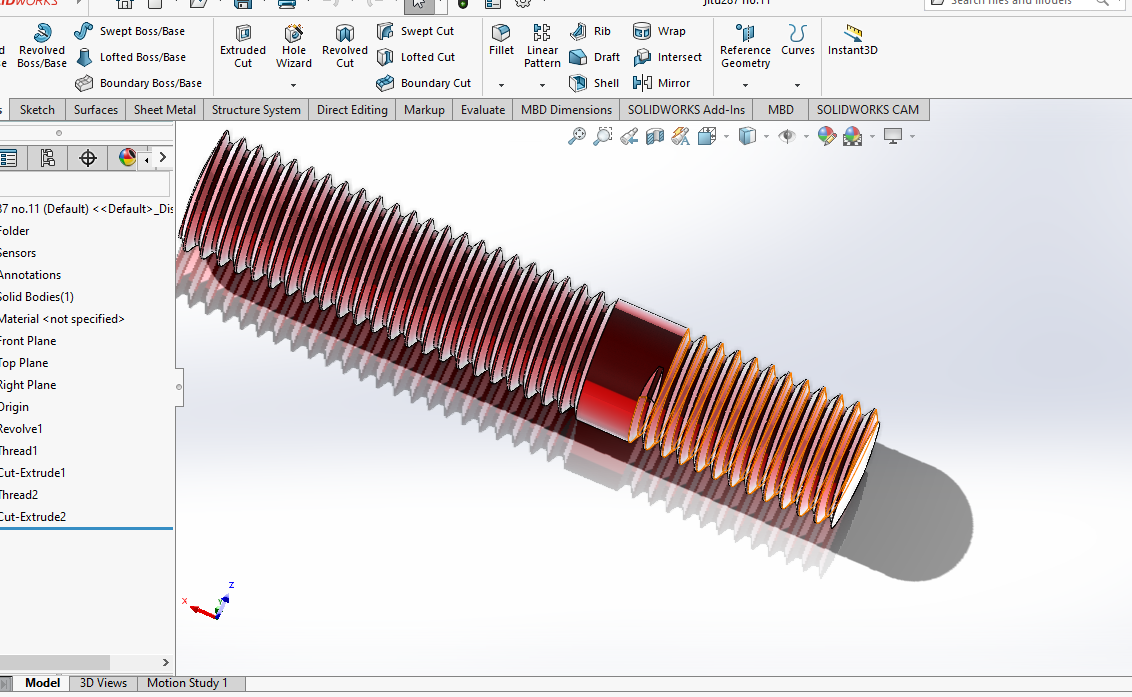Expand Reference Geometry dropdown arrow

(745, 85)
